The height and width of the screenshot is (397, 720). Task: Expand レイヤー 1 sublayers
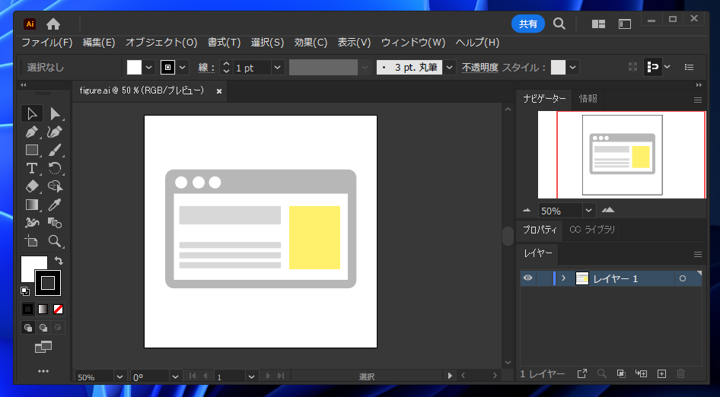[564, 279]
